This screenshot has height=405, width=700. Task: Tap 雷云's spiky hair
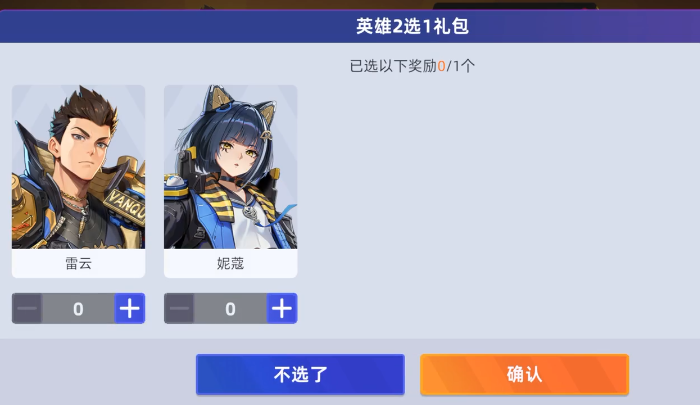(85, 109)
